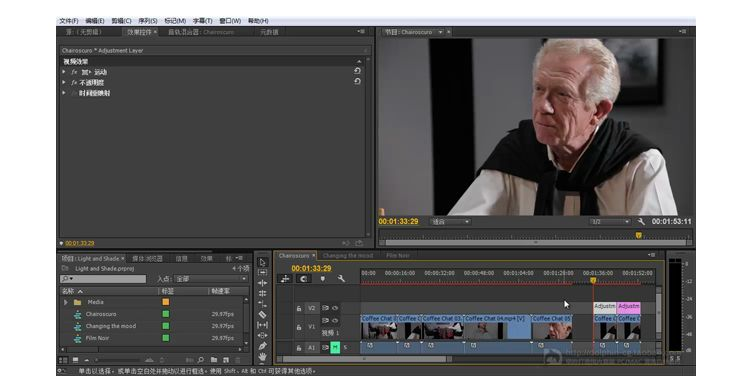This screenshot has width=750, height=388.
Task: Select the Pen tool in the tools panel
Action: tap(262, 346)
